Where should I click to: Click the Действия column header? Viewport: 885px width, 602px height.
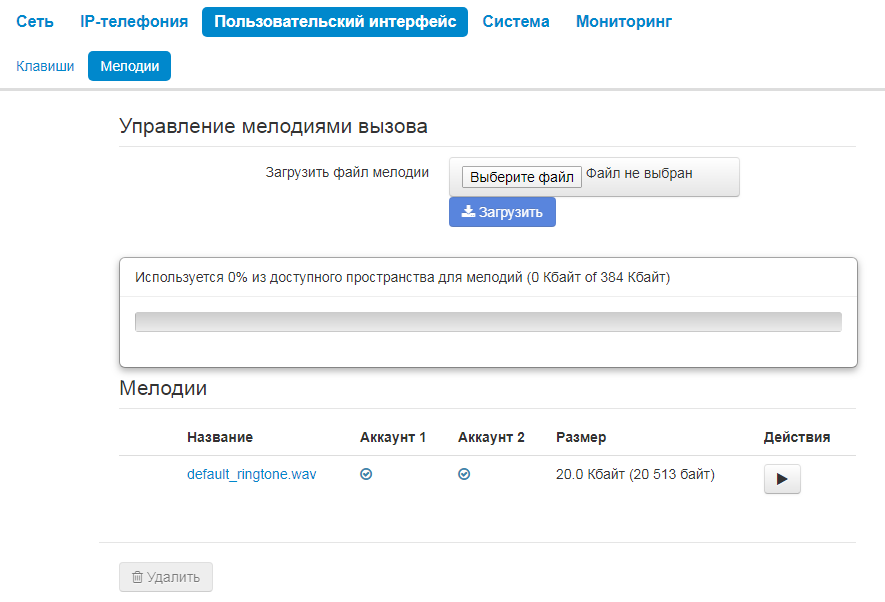(x=797, y=437)
